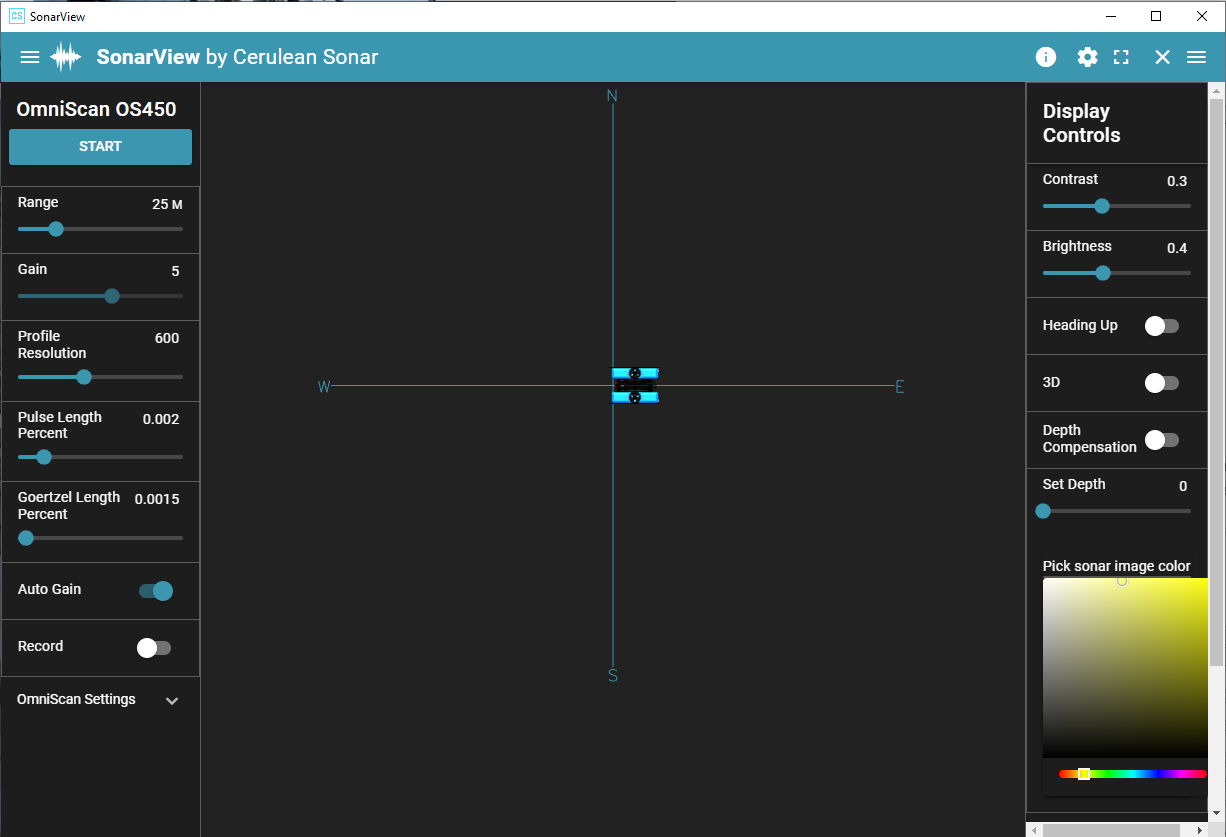Click the SonarView waveform logo
This screenshot has width=1226, height=837.
(x=66, y=57)
